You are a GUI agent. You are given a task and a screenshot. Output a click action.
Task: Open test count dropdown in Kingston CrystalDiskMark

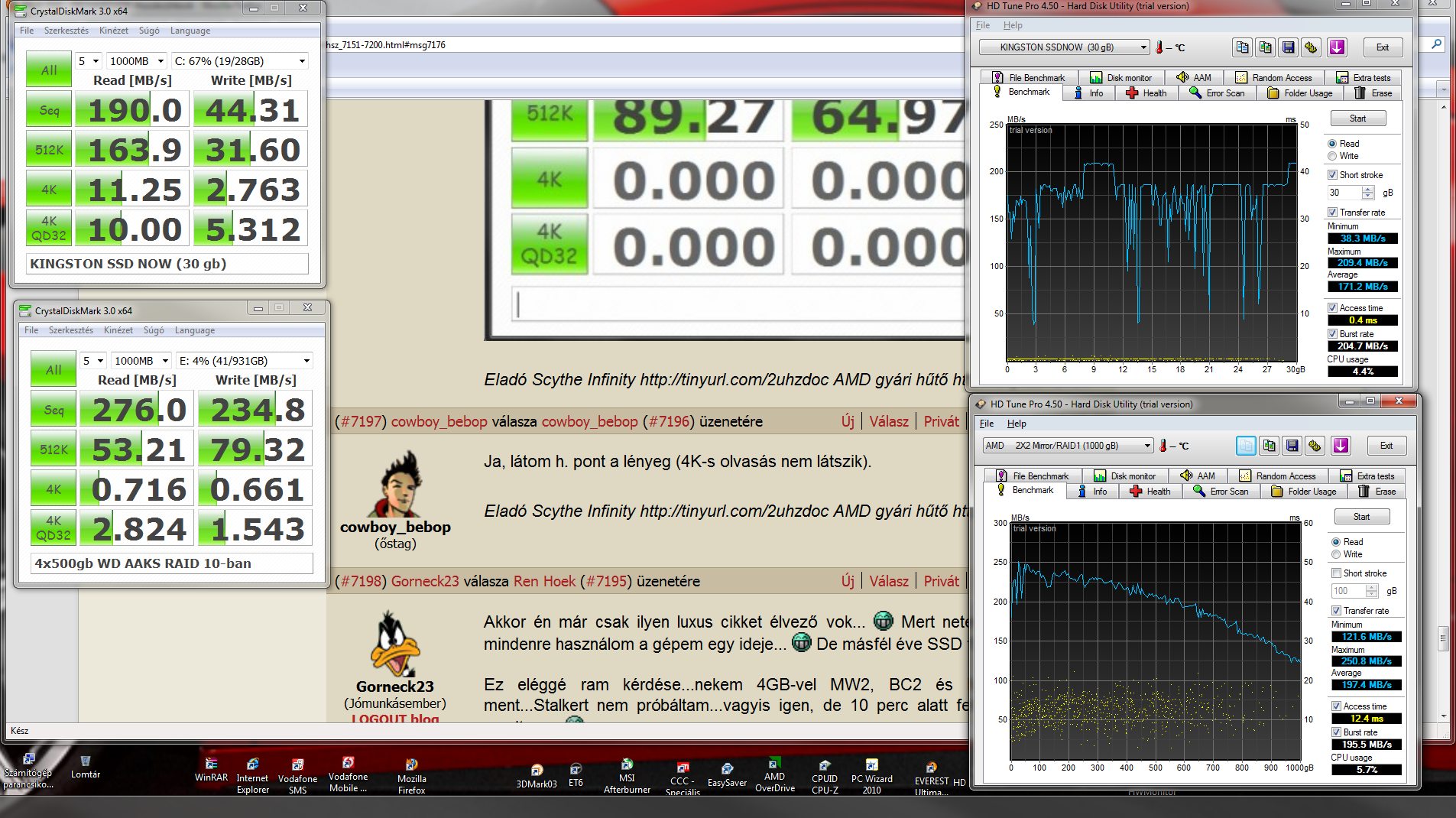coord(88,61)
